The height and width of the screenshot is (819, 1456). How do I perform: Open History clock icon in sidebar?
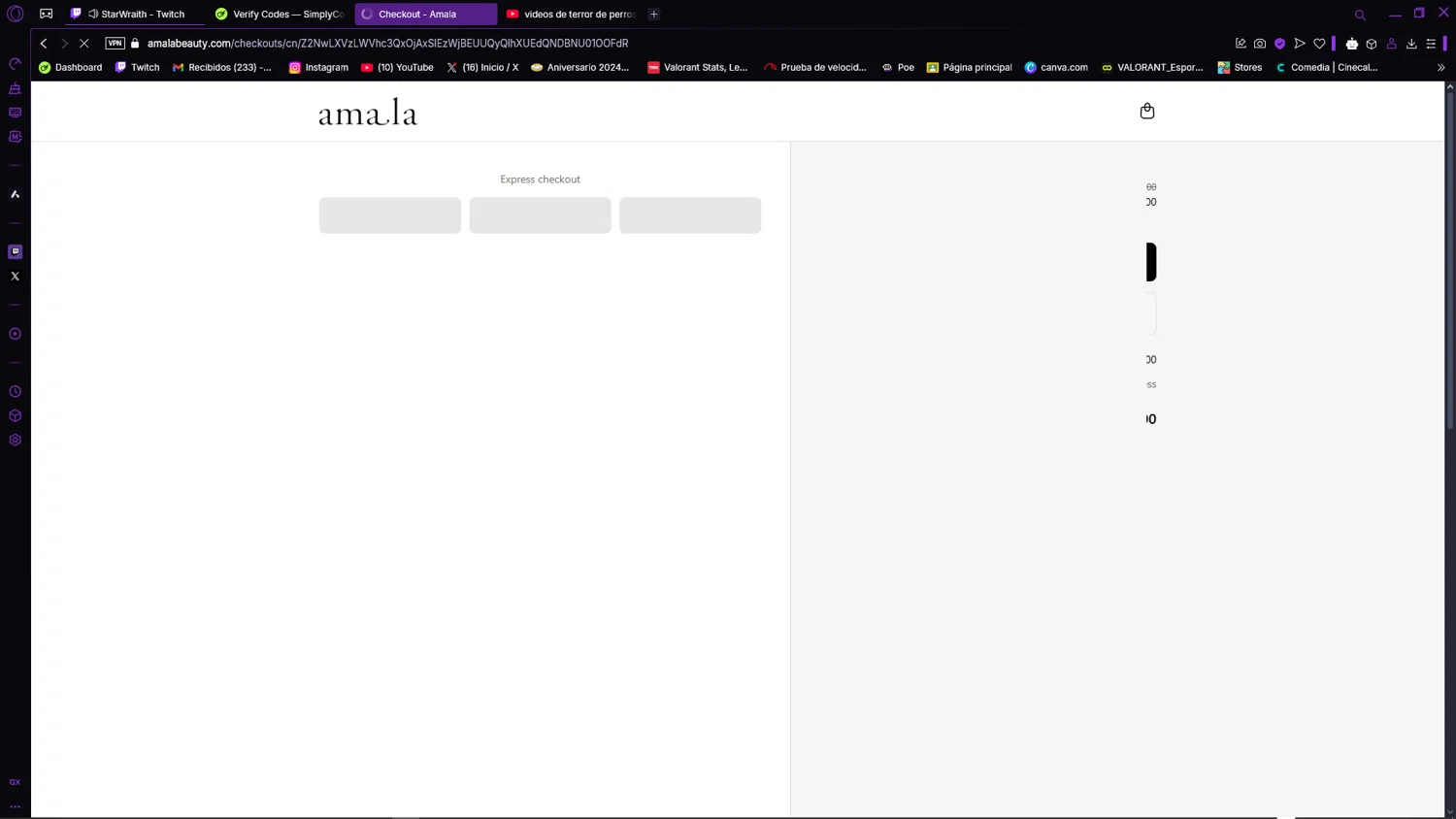tap(15, 391)
